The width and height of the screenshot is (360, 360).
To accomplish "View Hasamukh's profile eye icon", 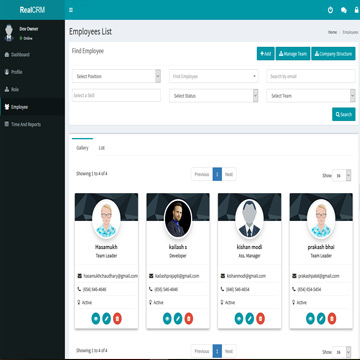I will (x=96, y=319).
